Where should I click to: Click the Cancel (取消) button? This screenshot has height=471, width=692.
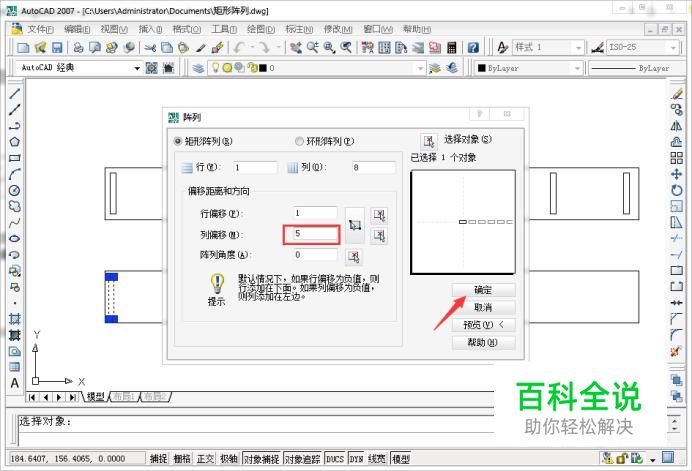point(483,307)
